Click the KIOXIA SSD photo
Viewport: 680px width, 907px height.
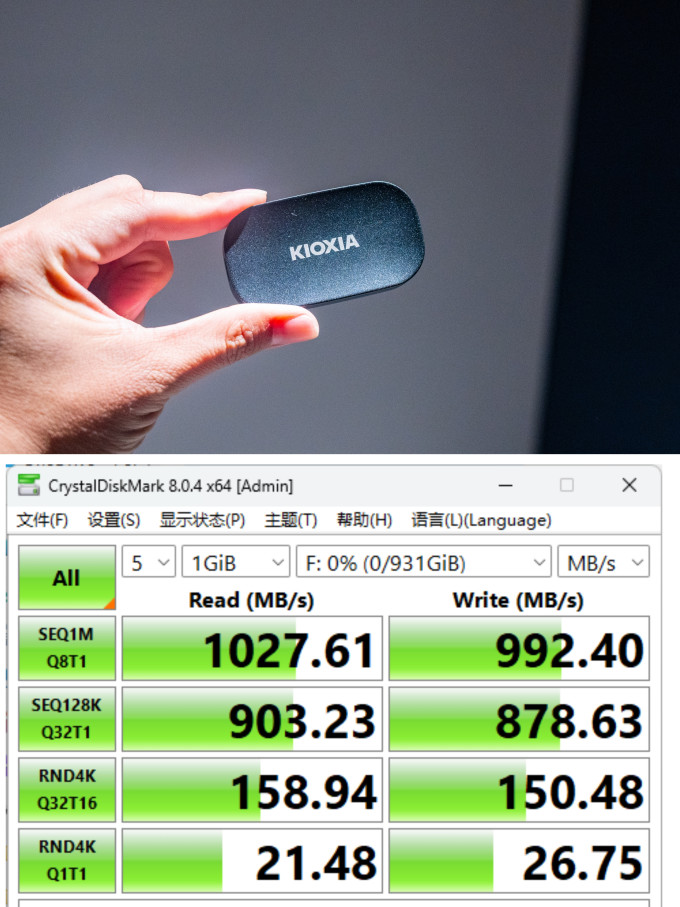point(340,226)
